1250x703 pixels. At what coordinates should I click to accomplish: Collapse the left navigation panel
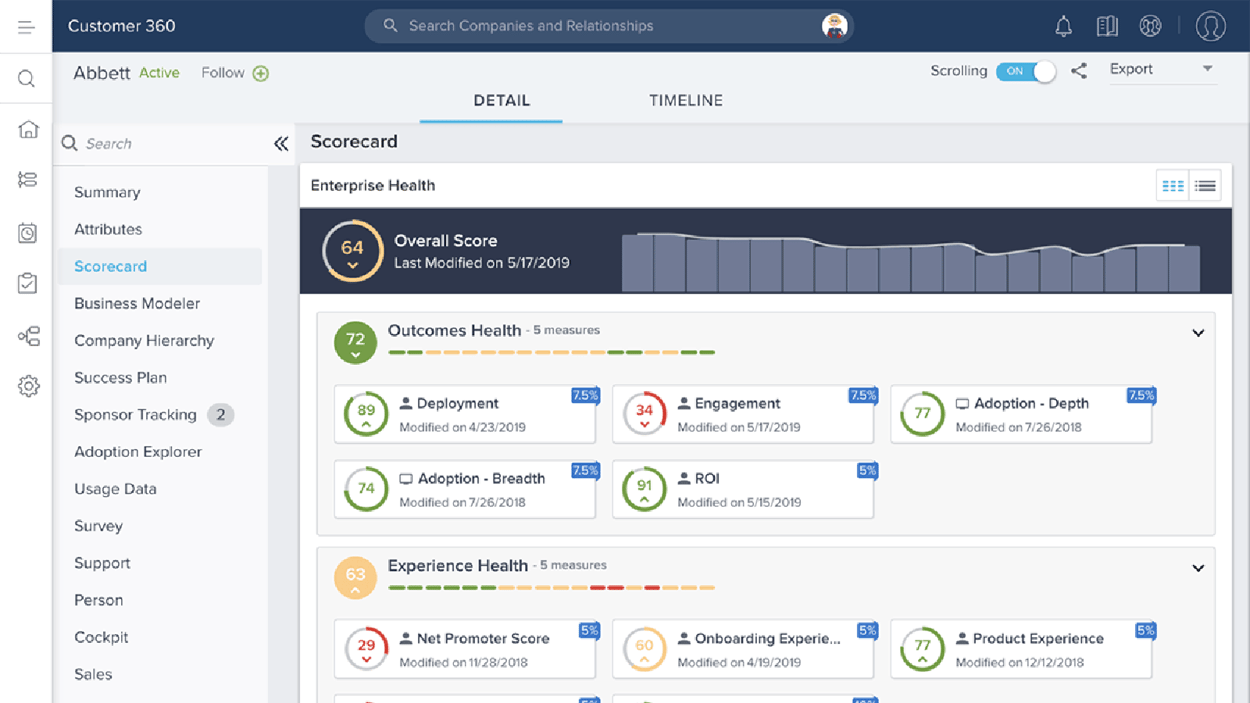pos(281,144)
